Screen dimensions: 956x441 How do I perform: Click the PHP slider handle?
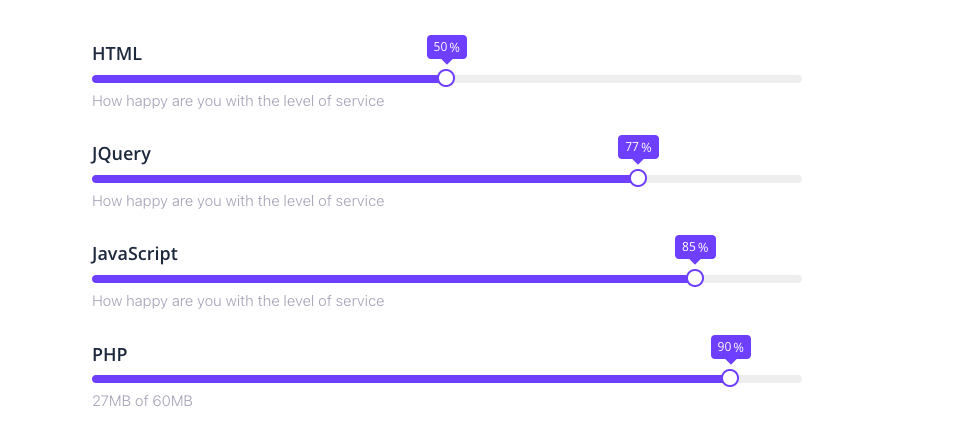[730, 378]
